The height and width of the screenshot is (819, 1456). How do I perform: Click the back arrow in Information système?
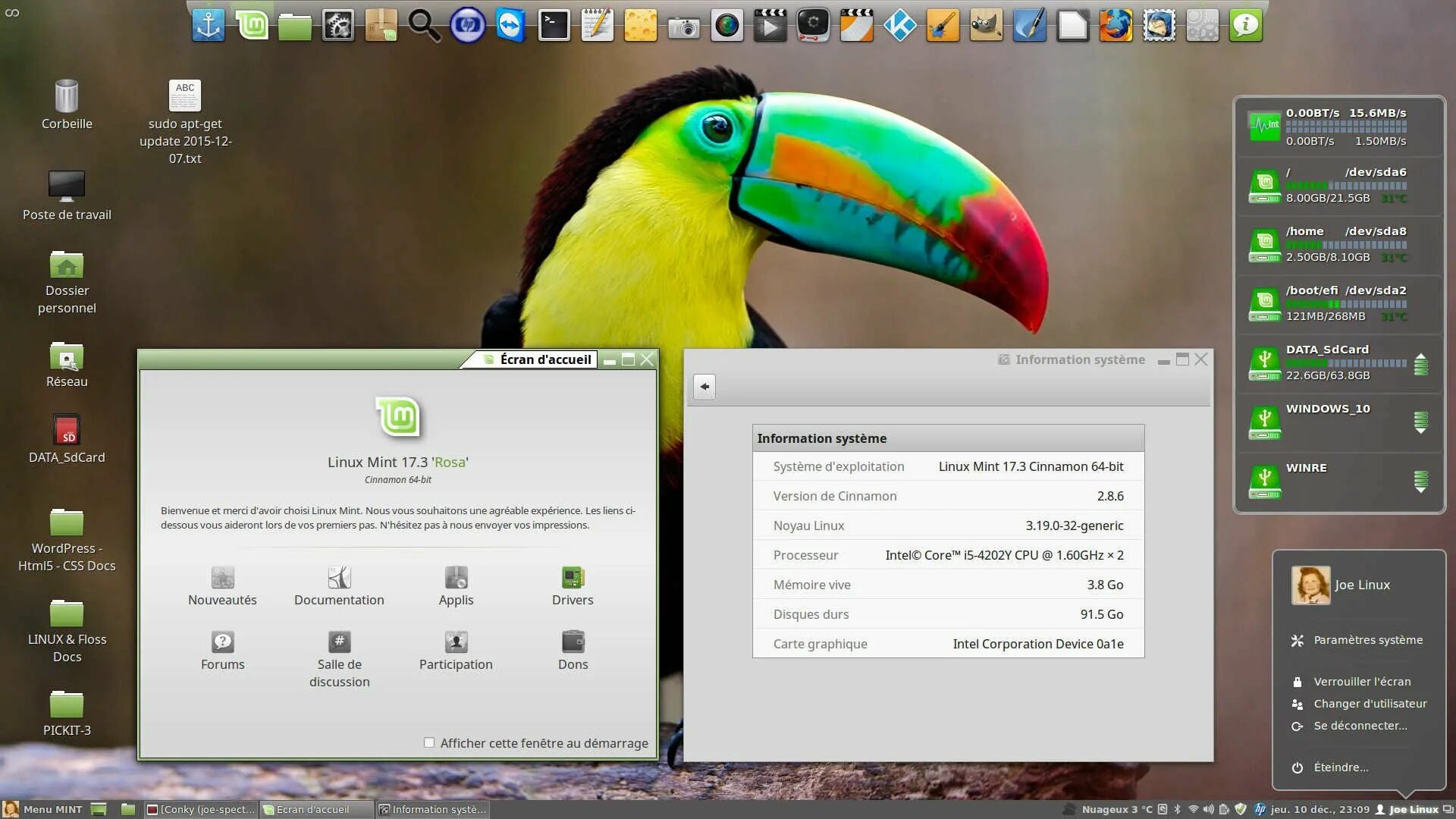[x=704, y=387]
